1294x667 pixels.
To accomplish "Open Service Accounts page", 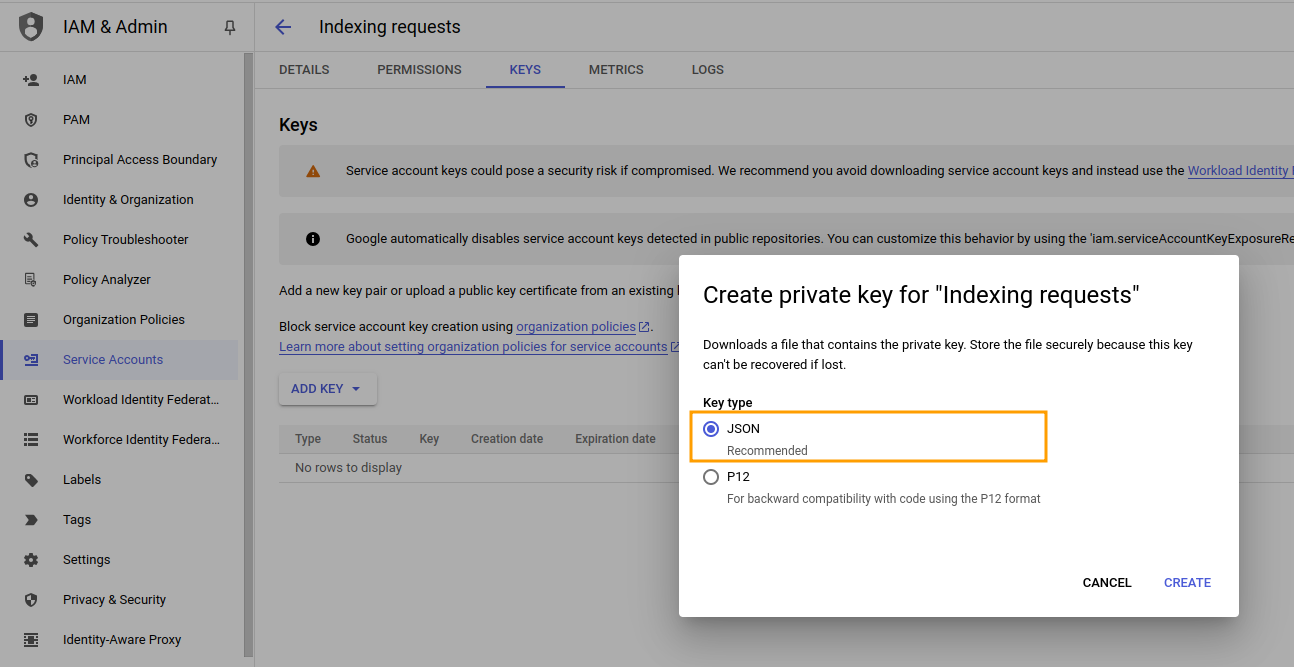I will 119,359.
